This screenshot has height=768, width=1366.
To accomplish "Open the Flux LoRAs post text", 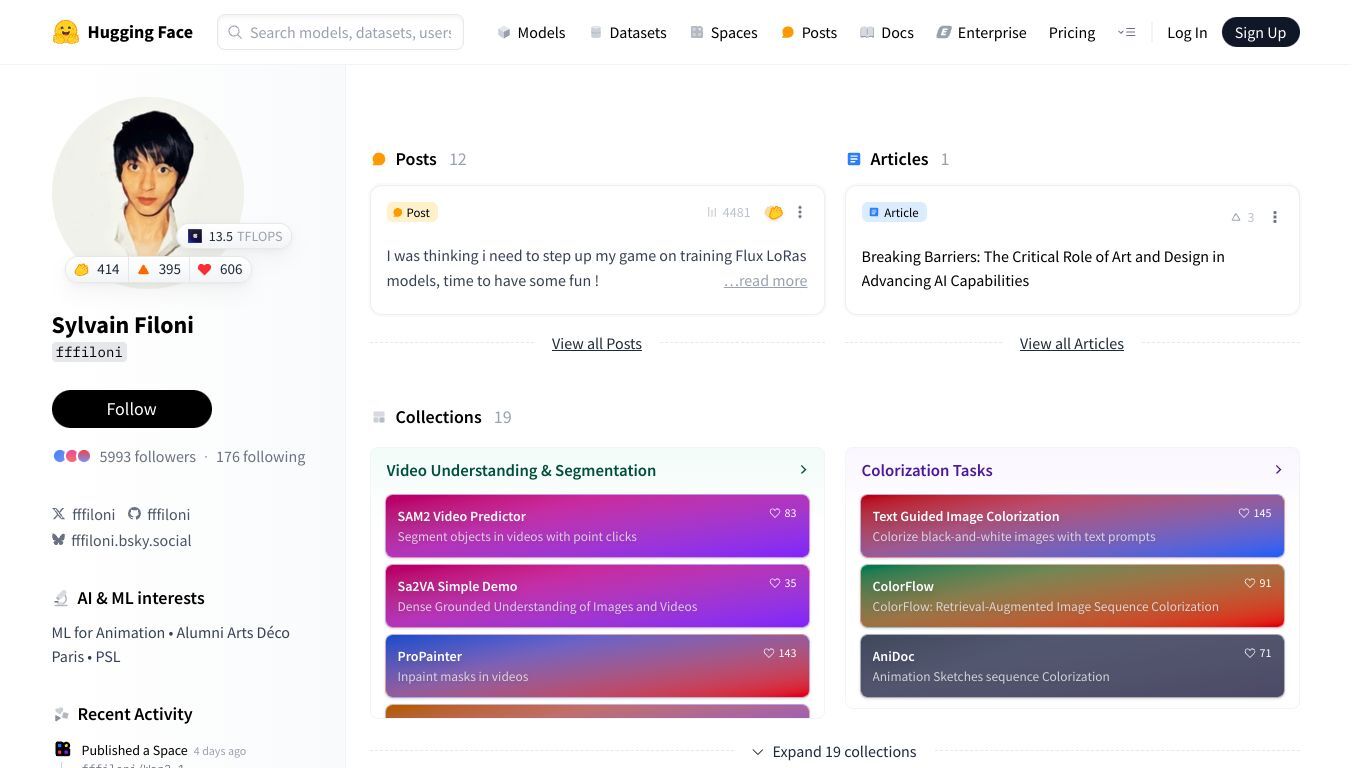I will click(x=596, y=268).
